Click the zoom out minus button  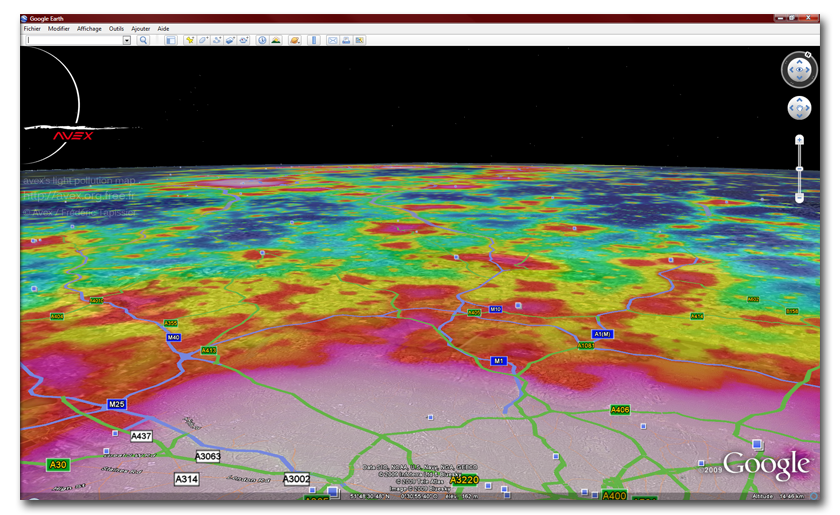click(799, 198)
